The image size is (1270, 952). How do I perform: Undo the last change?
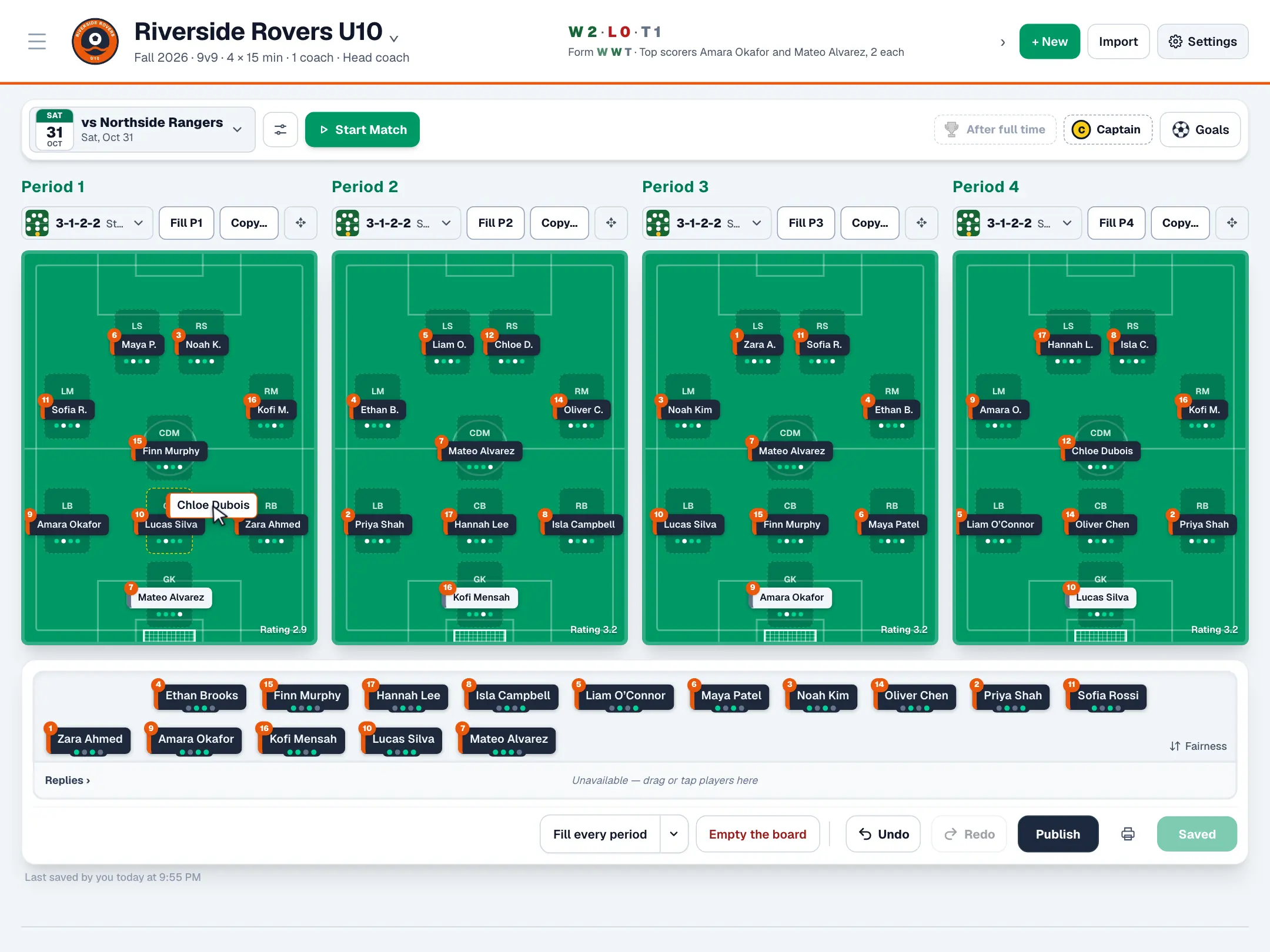(883, 834)
